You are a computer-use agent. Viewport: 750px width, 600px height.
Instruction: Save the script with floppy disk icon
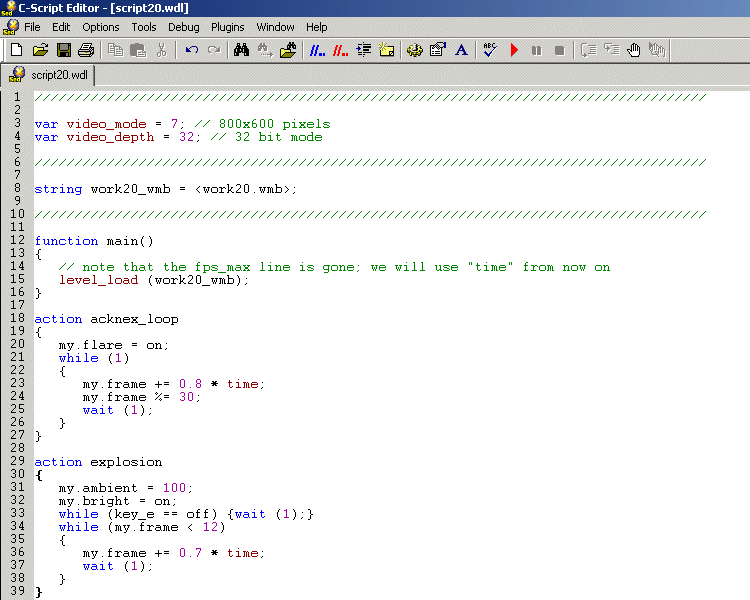tap(63, 50)
